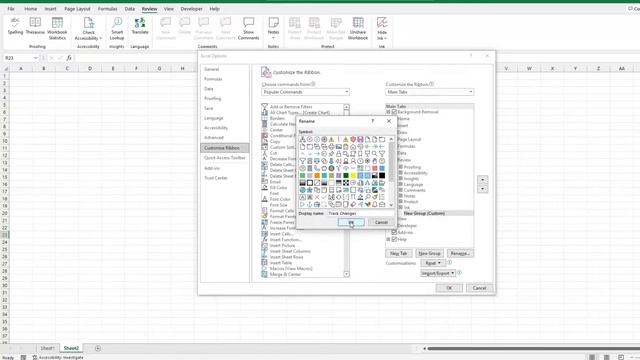This screenshot has width=640, height=360.
Task: Pick the purple color swatch symbol
Action: 338,176
